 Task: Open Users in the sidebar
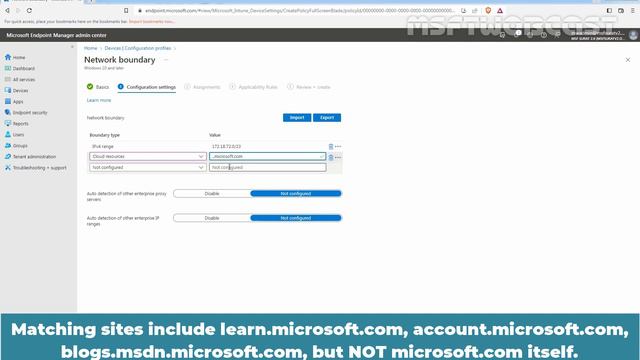point(18,135)
